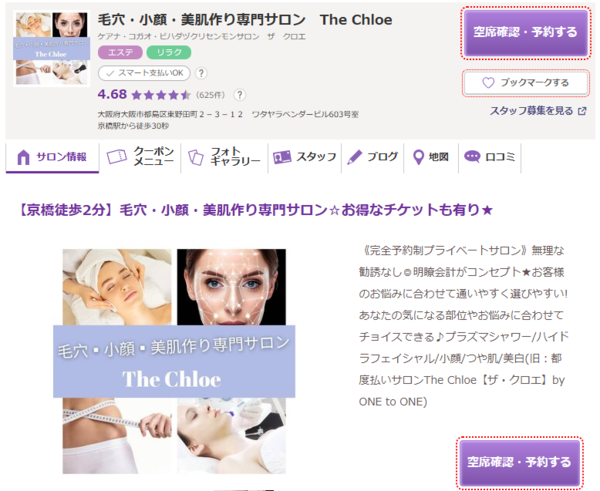Click the photo gallery cards icon
This screenshot has height=491, width=600.
(196, 157)
